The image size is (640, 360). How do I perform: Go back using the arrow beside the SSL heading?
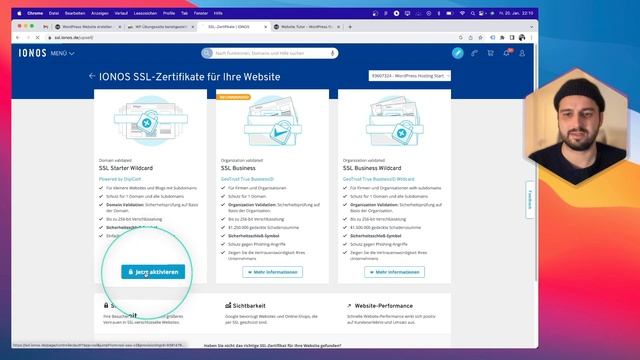point(92,76)
